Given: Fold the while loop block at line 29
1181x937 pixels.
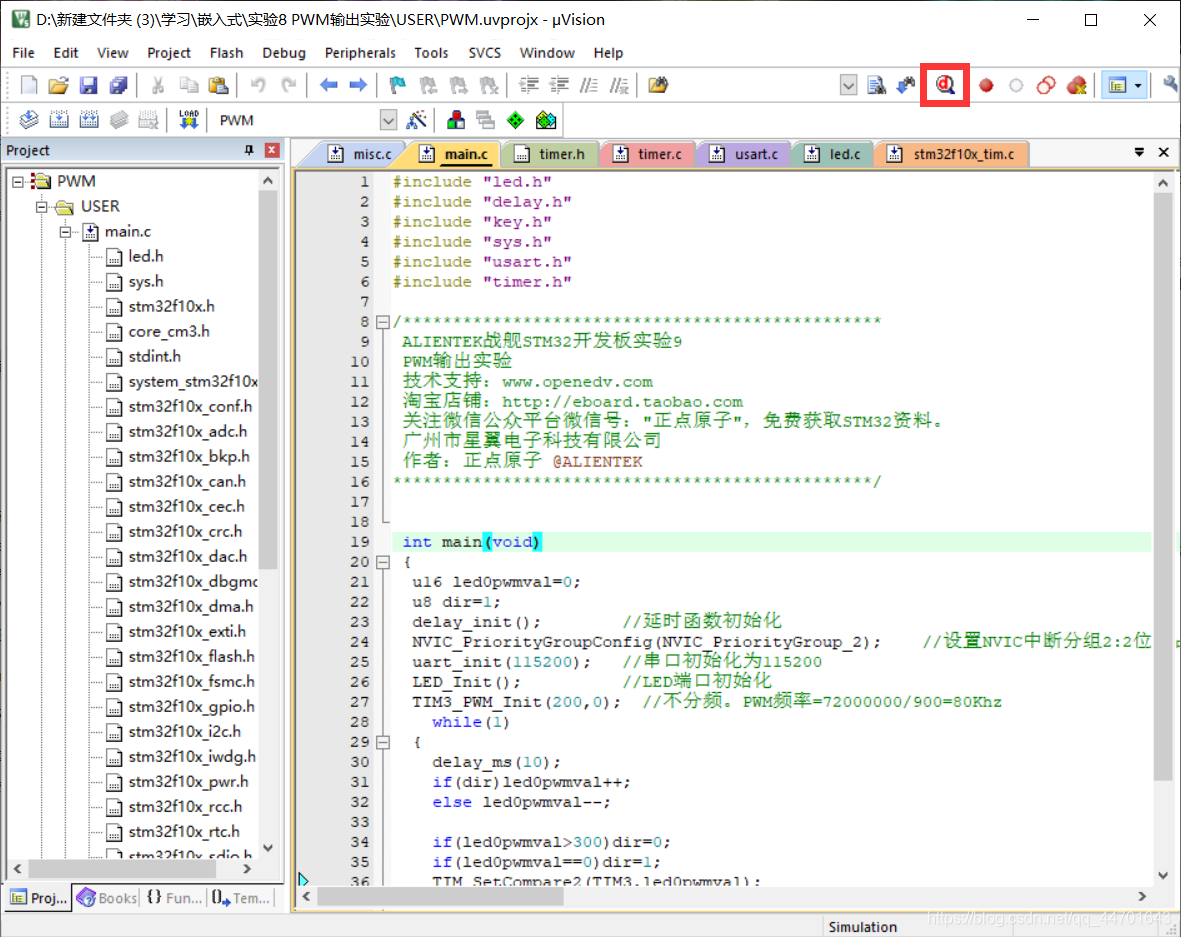Looking at the screenshot, I should [x=383, y=742].
